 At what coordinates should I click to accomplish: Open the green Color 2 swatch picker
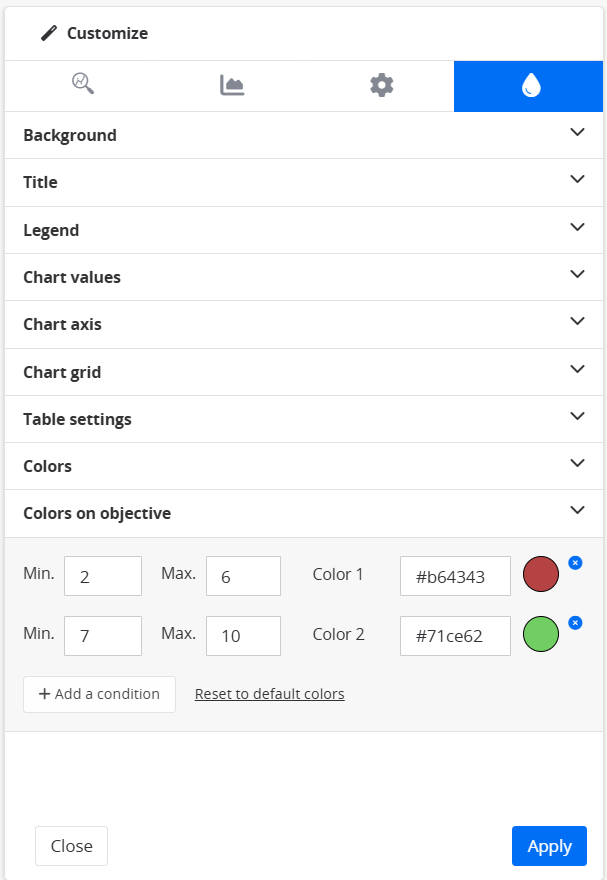[541, 635]
